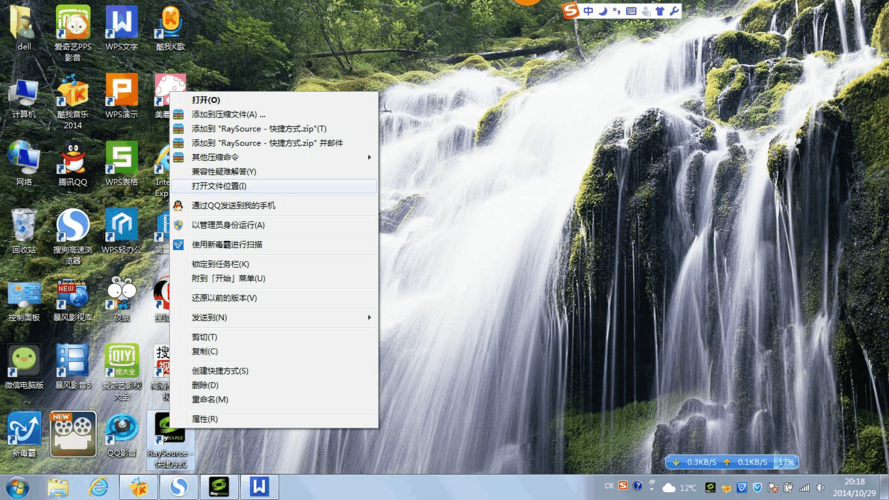
Task: Choose 打开文件位置(I) menu entry
Action: 274,186
